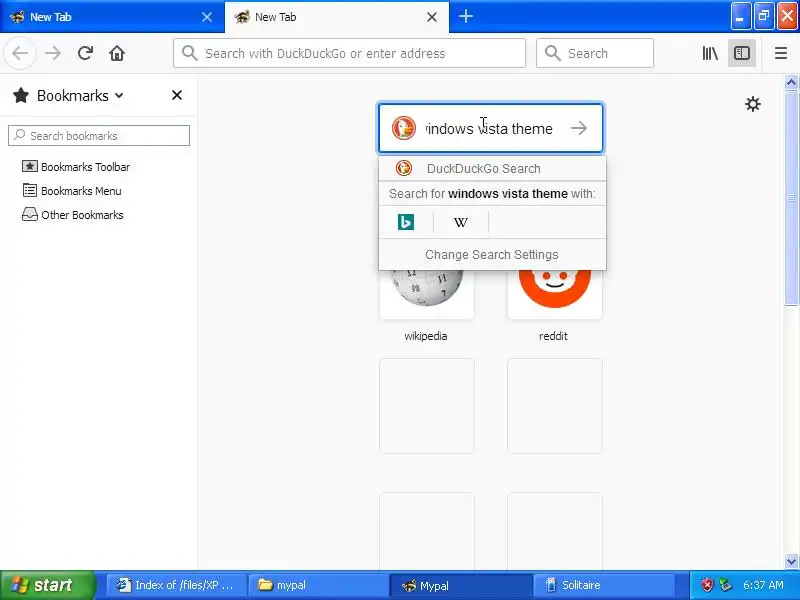800x600 pixels.
Task: Open a new tab with plus button
Action: coord(465,16)
